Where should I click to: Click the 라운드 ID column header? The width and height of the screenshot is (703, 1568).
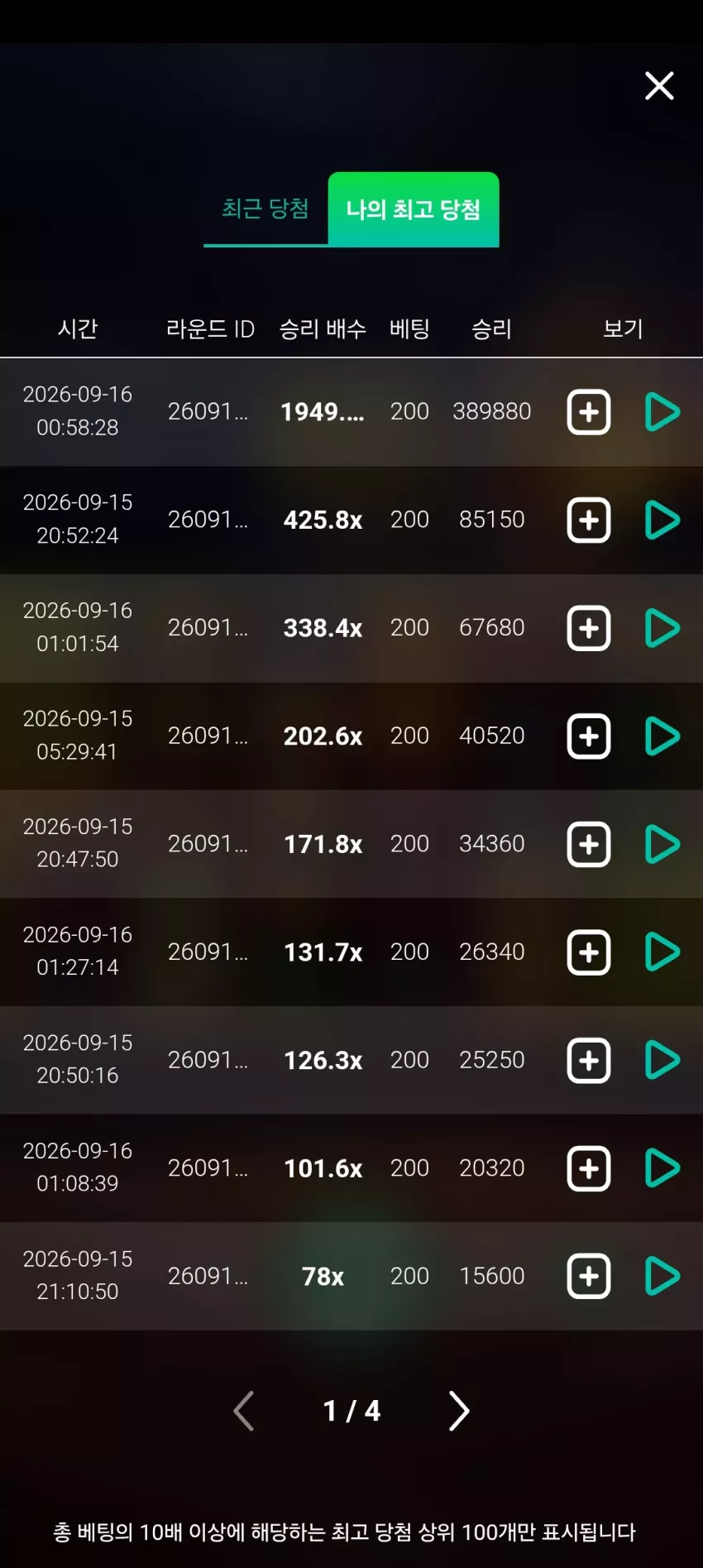(210, 328)
